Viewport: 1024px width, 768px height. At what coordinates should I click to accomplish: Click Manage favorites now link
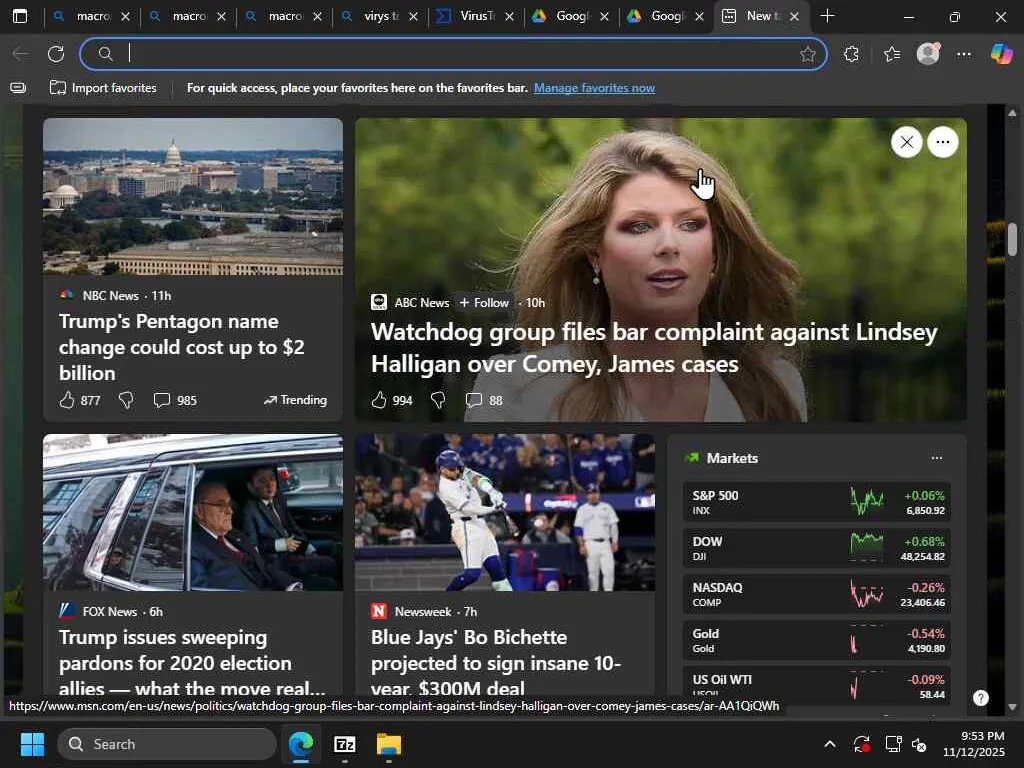click(594, 88)
